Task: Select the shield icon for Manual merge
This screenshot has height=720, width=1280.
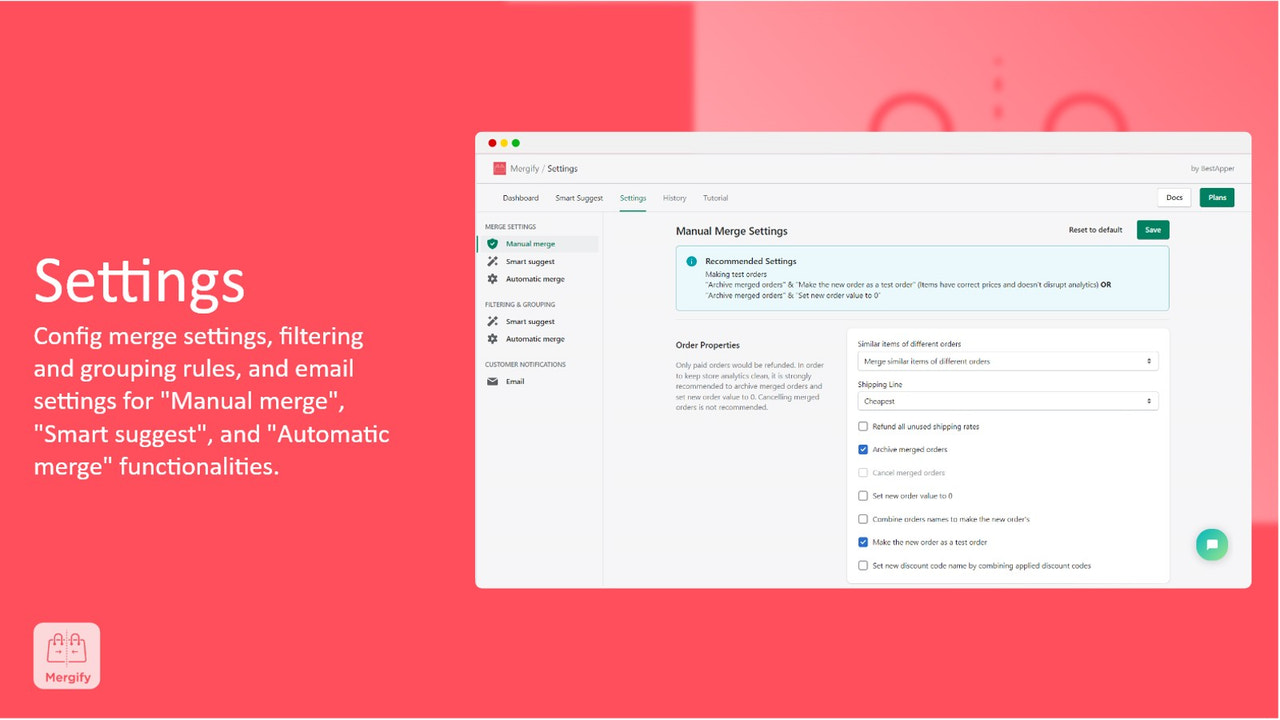Action: click(x=492, y=243)
